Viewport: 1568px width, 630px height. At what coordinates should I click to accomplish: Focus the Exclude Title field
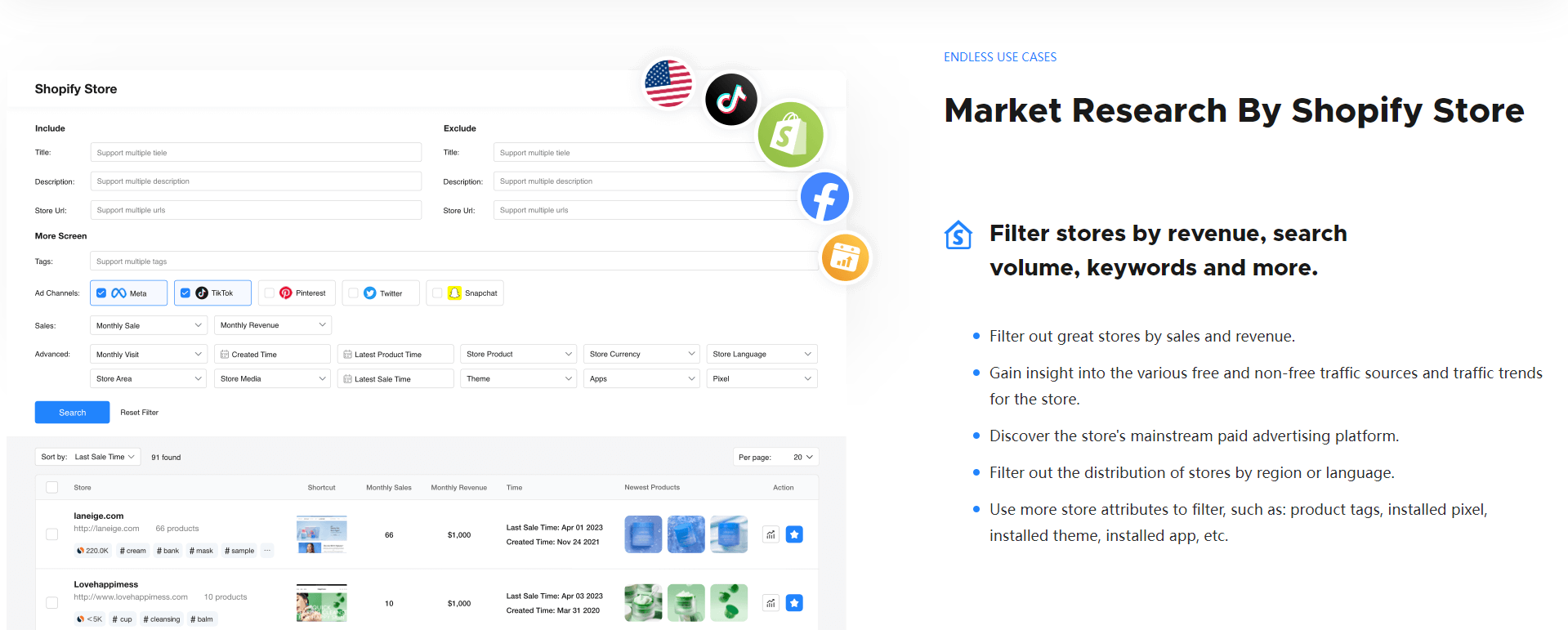click(x=656, y=152)
